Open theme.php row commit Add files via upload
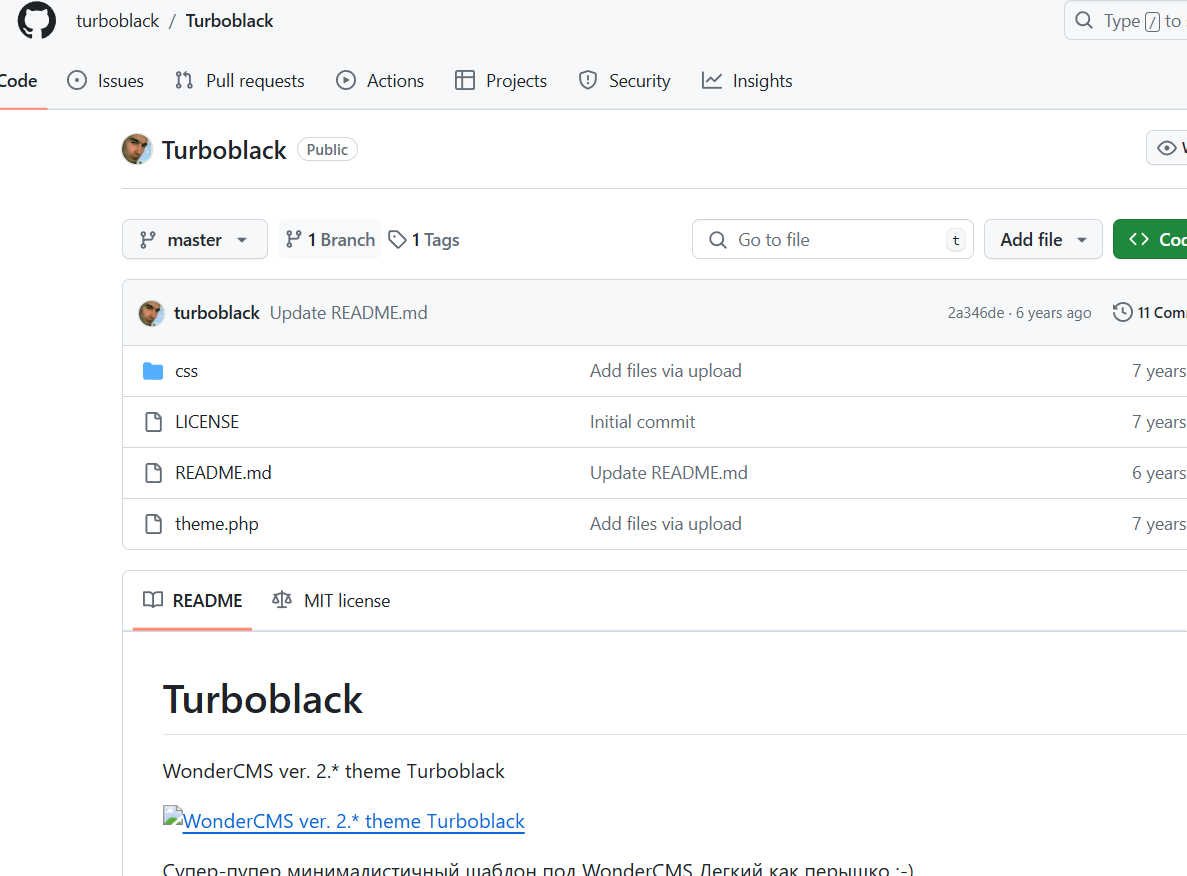 (665, 524)
